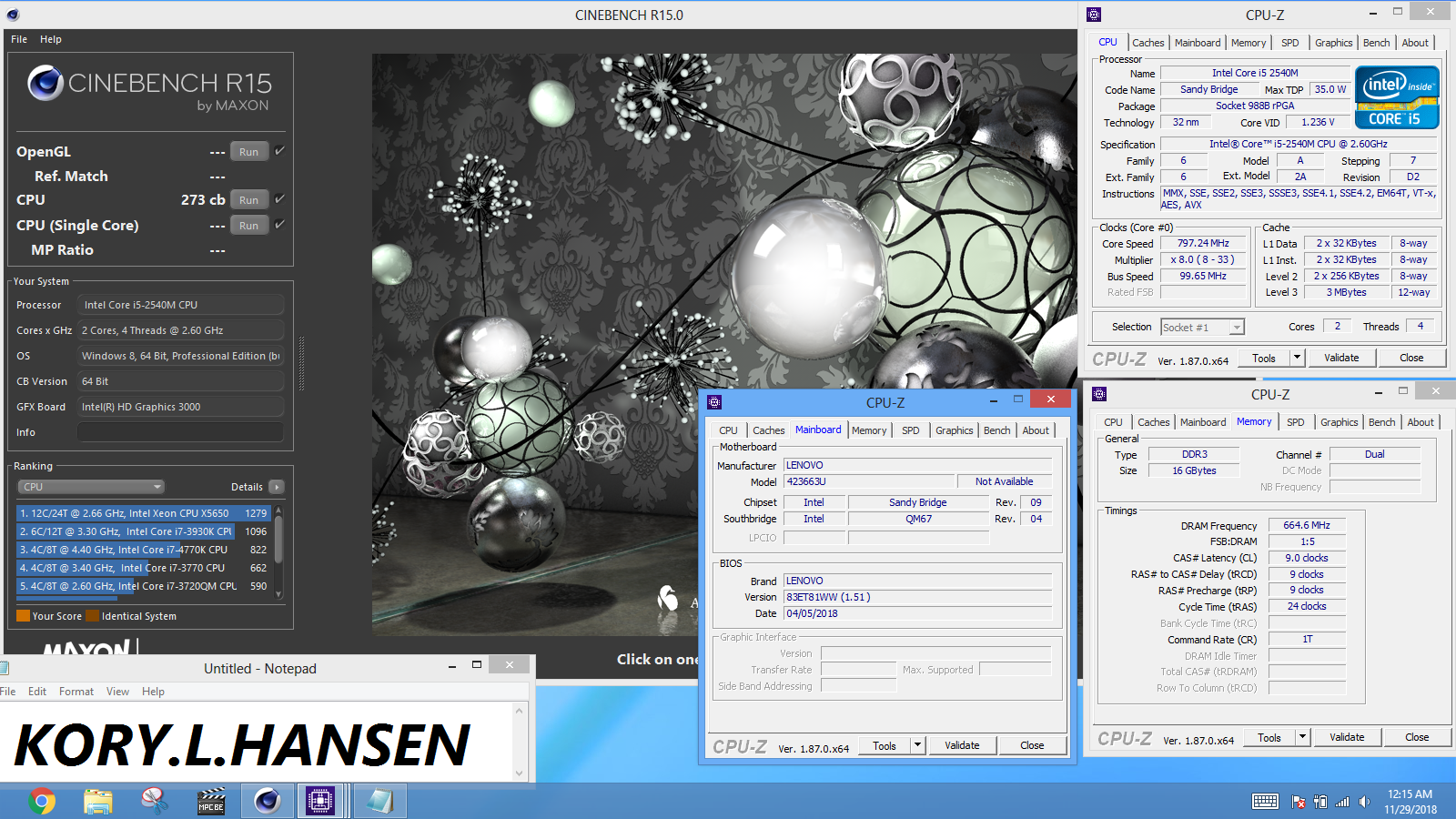Image resolution: width=1456 pixels, height=819 pixels.
Task: Click the Intel Core i5 logo
Action: click(1397, 97)
